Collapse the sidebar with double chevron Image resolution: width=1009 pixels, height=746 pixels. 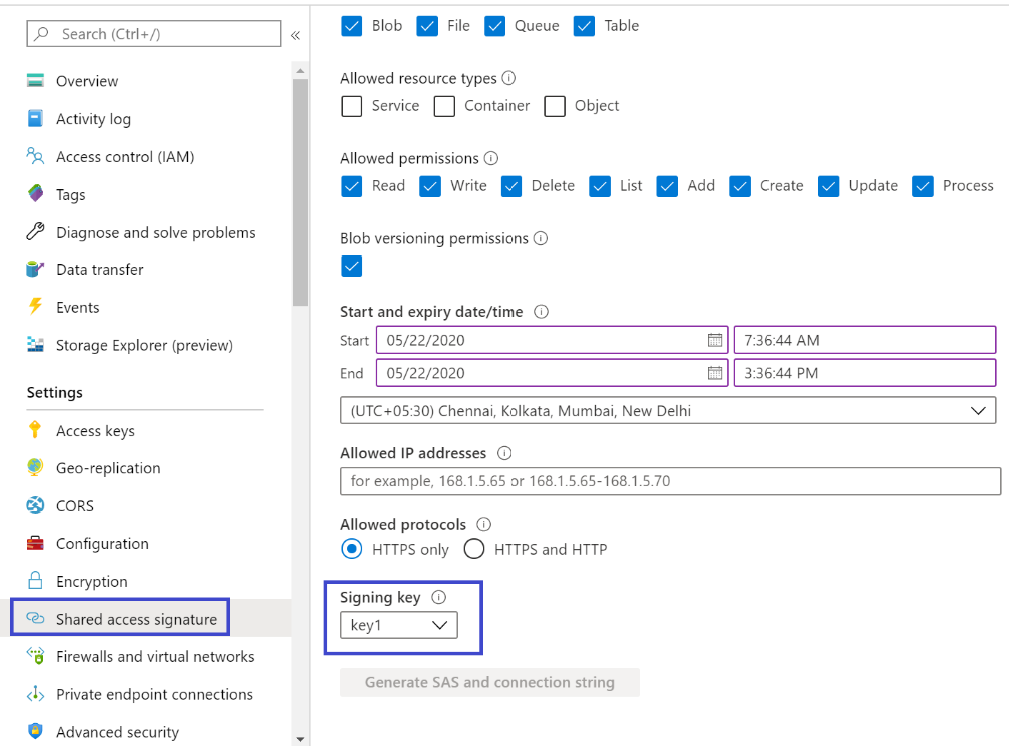[x=295, y=35]
